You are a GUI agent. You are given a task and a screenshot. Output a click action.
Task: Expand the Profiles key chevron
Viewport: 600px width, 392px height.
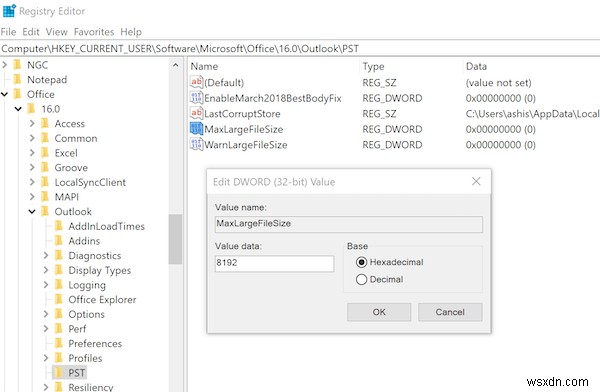click(x=46, y=358)
